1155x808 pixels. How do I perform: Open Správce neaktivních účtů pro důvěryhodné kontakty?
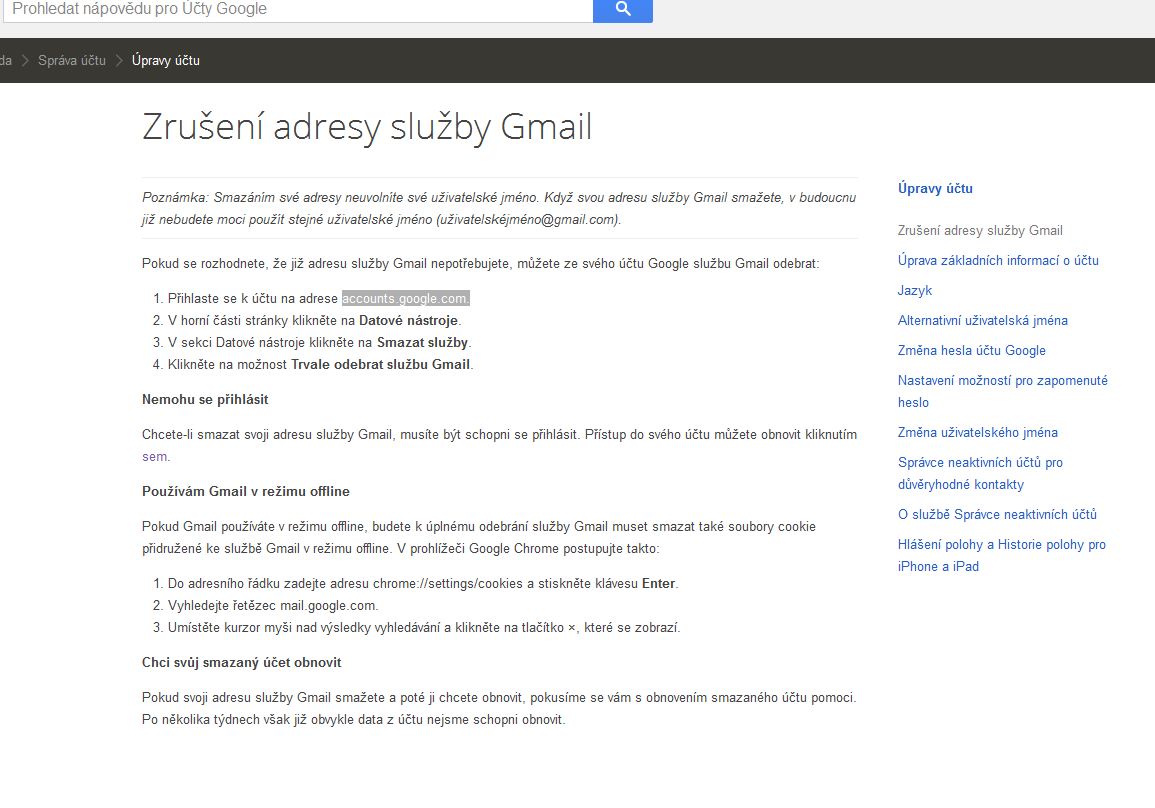tap(980, 473)
